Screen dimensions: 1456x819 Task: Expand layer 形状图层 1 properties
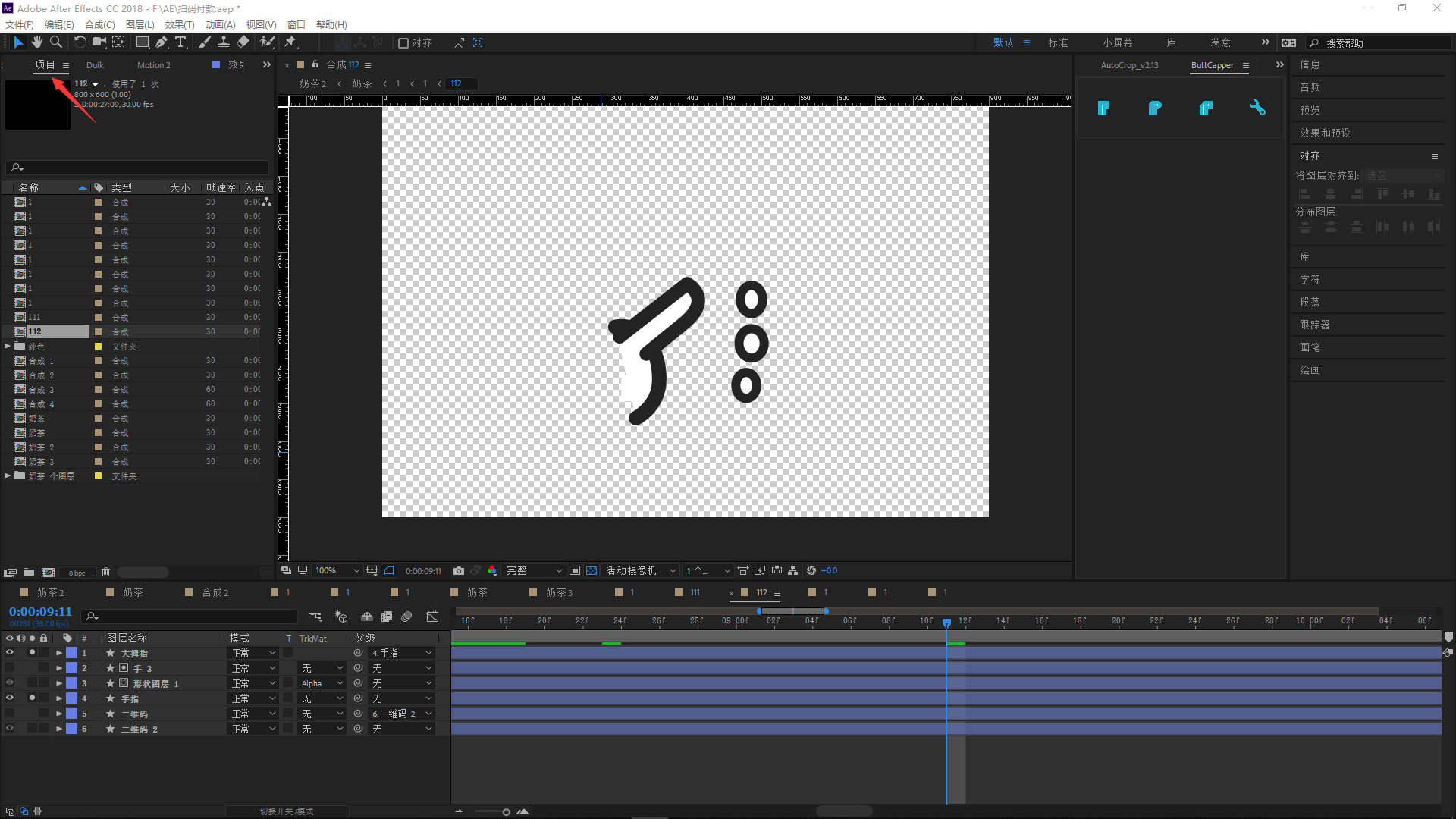59,683
